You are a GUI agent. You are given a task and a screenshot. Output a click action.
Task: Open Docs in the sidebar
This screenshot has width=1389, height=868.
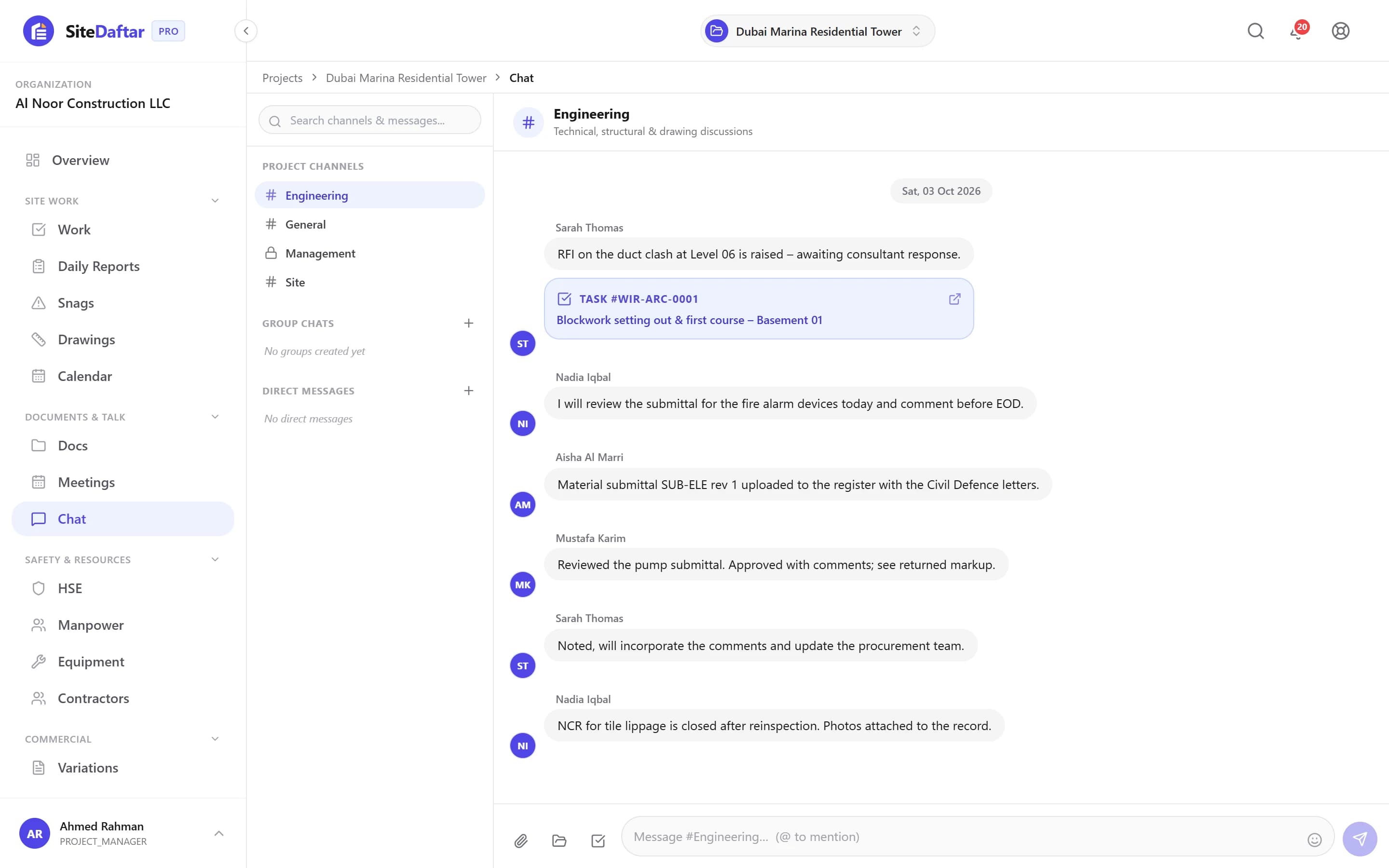click(x=123, y=446)
